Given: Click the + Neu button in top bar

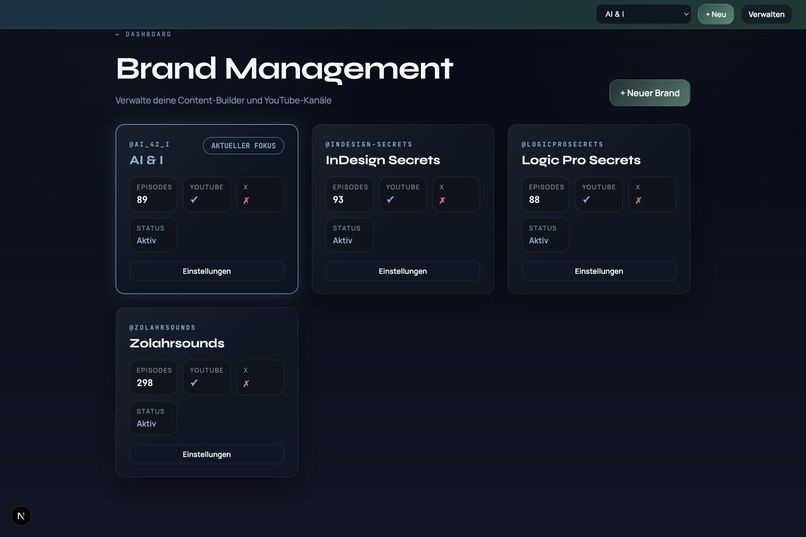Looking at the screenshot, I should coord(716,14).
